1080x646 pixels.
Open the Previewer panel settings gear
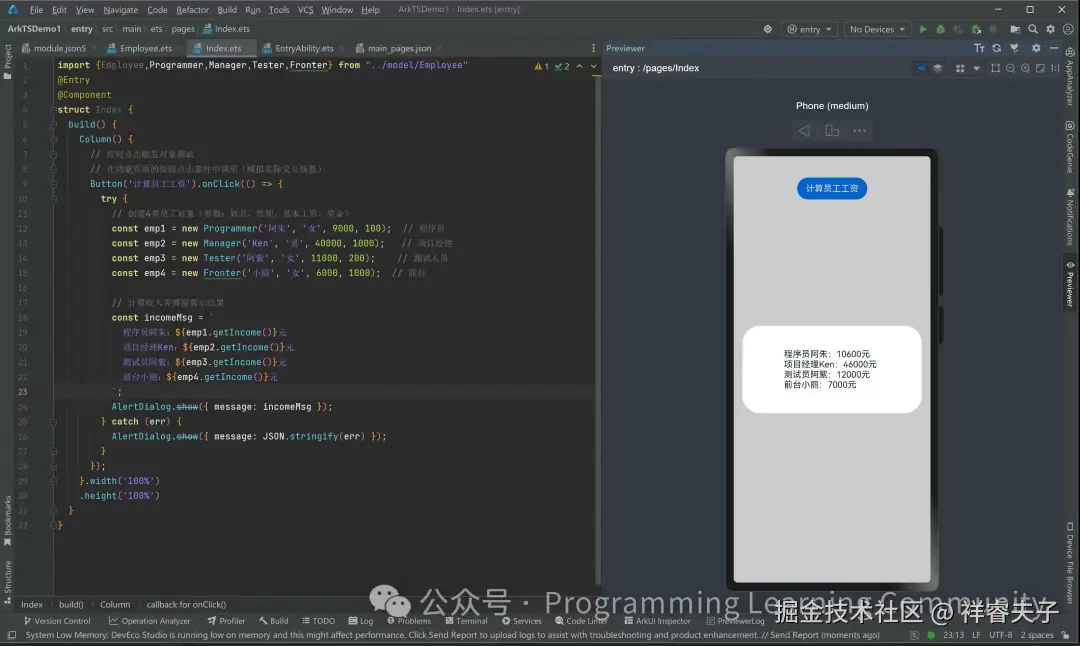[1036, 48]
